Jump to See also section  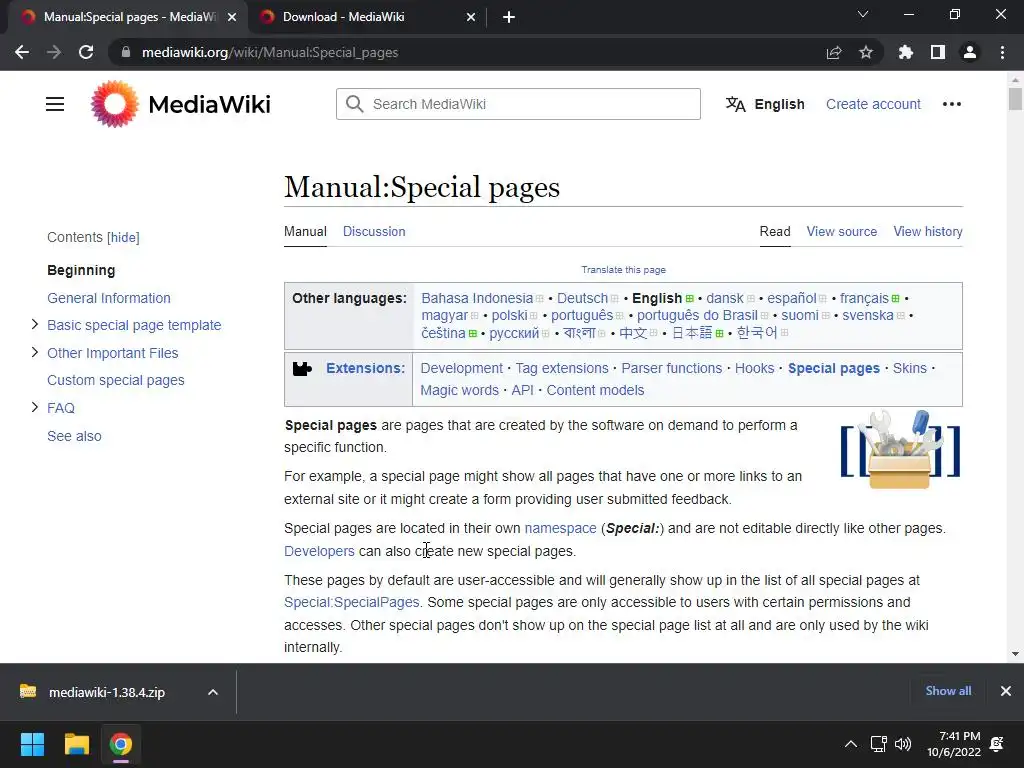coord(74,436)
